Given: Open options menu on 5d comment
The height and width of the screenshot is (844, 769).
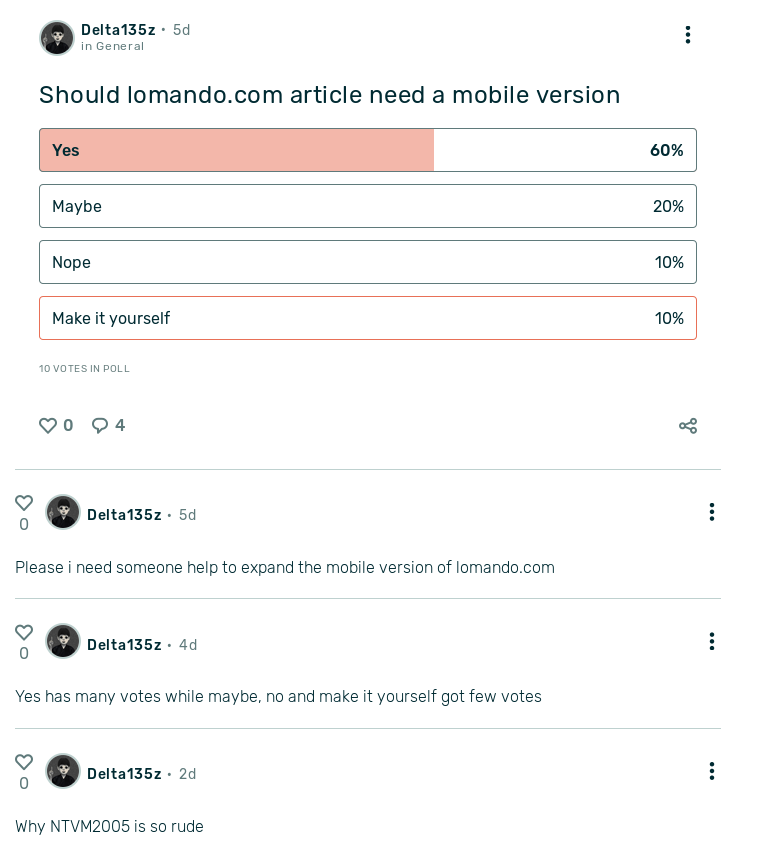Looking at the screenshot, I should click(x=711, y=512).
